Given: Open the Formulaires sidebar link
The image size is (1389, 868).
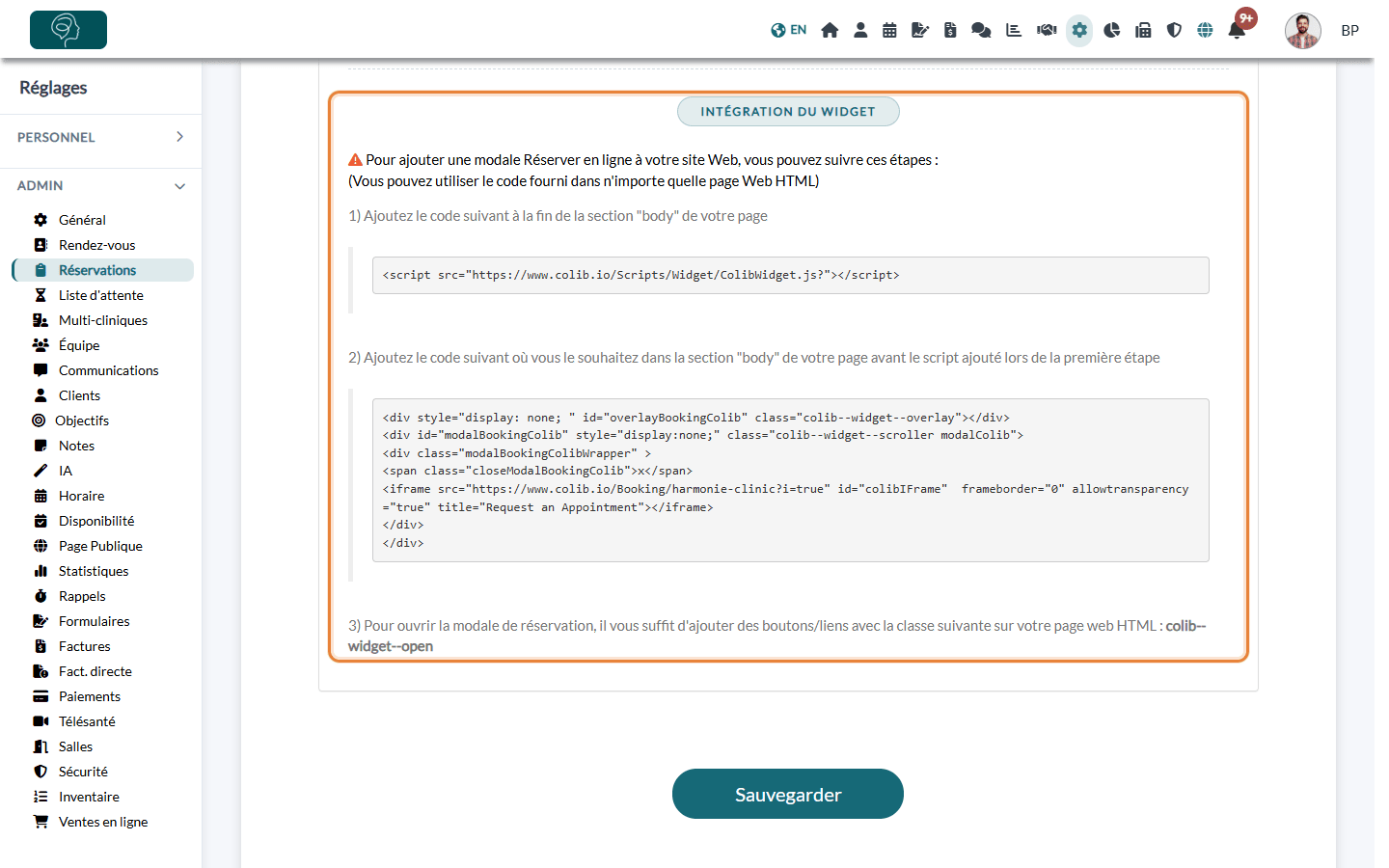Looking at the screenshot, I should [x=94, y=621].
